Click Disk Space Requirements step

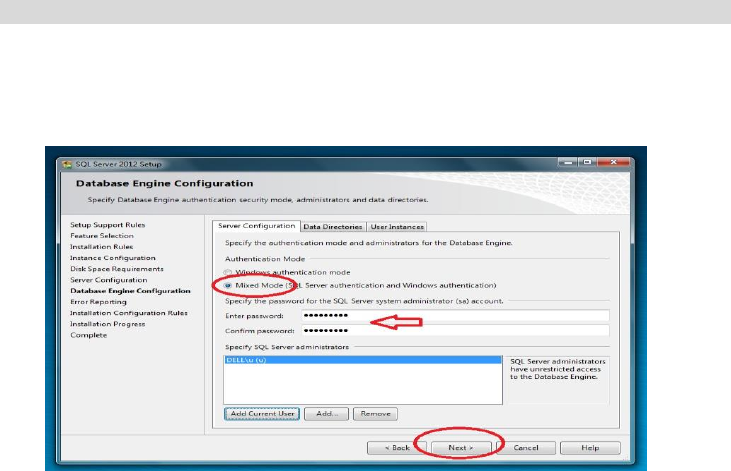[x=117, y=269]
